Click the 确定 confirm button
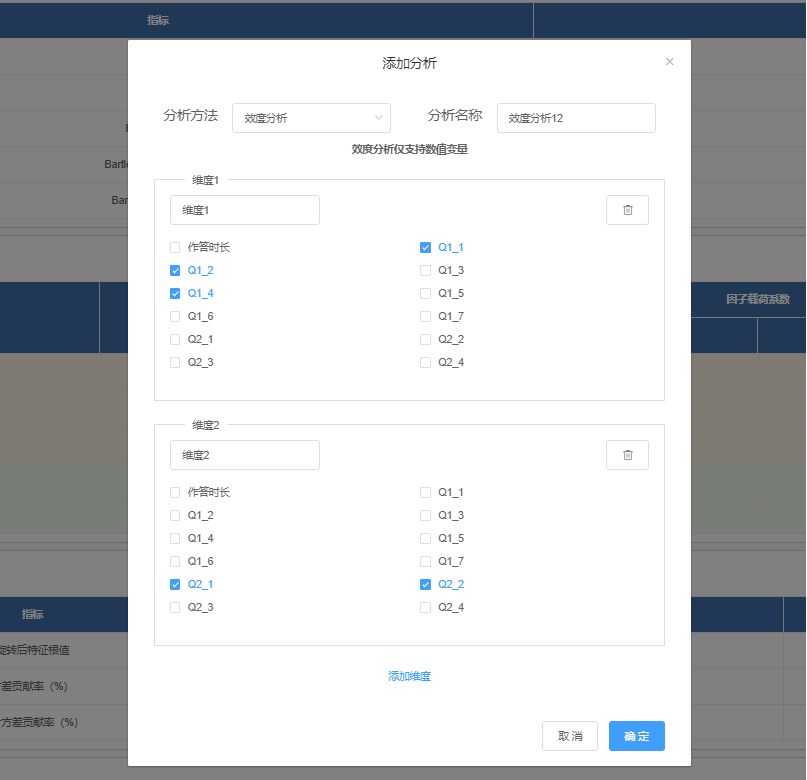 636,735
